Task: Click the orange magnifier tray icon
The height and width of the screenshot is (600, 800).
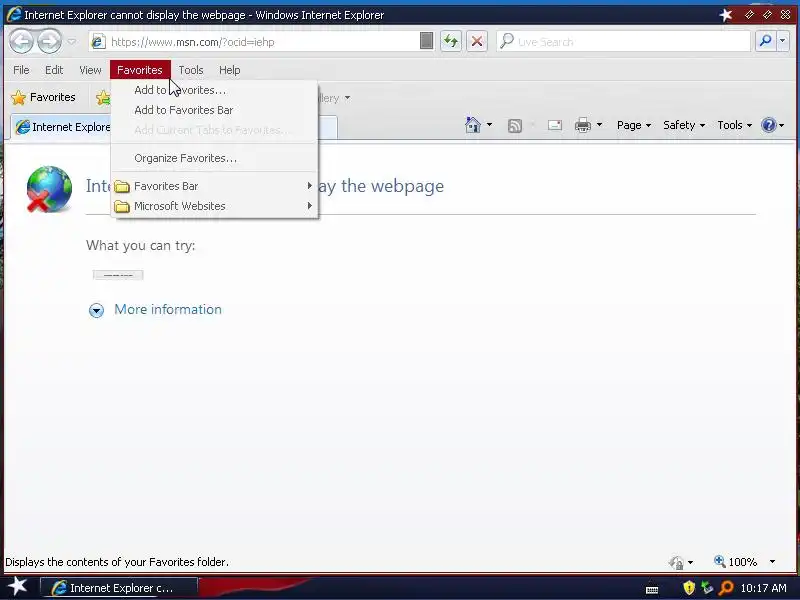Action: point(725,588)
